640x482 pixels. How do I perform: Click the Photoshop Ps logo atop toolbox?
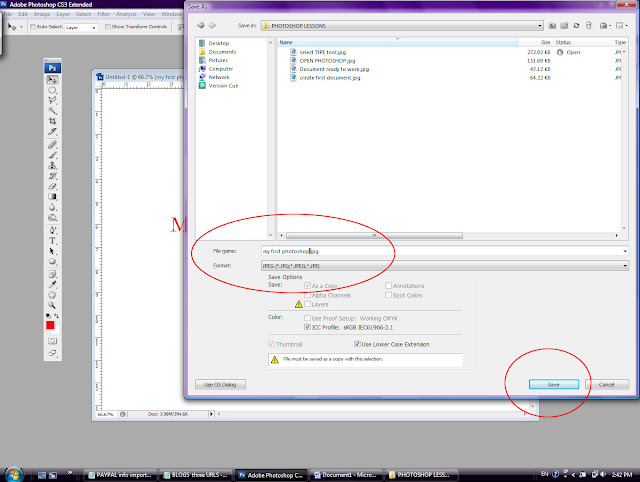(52, 68)
